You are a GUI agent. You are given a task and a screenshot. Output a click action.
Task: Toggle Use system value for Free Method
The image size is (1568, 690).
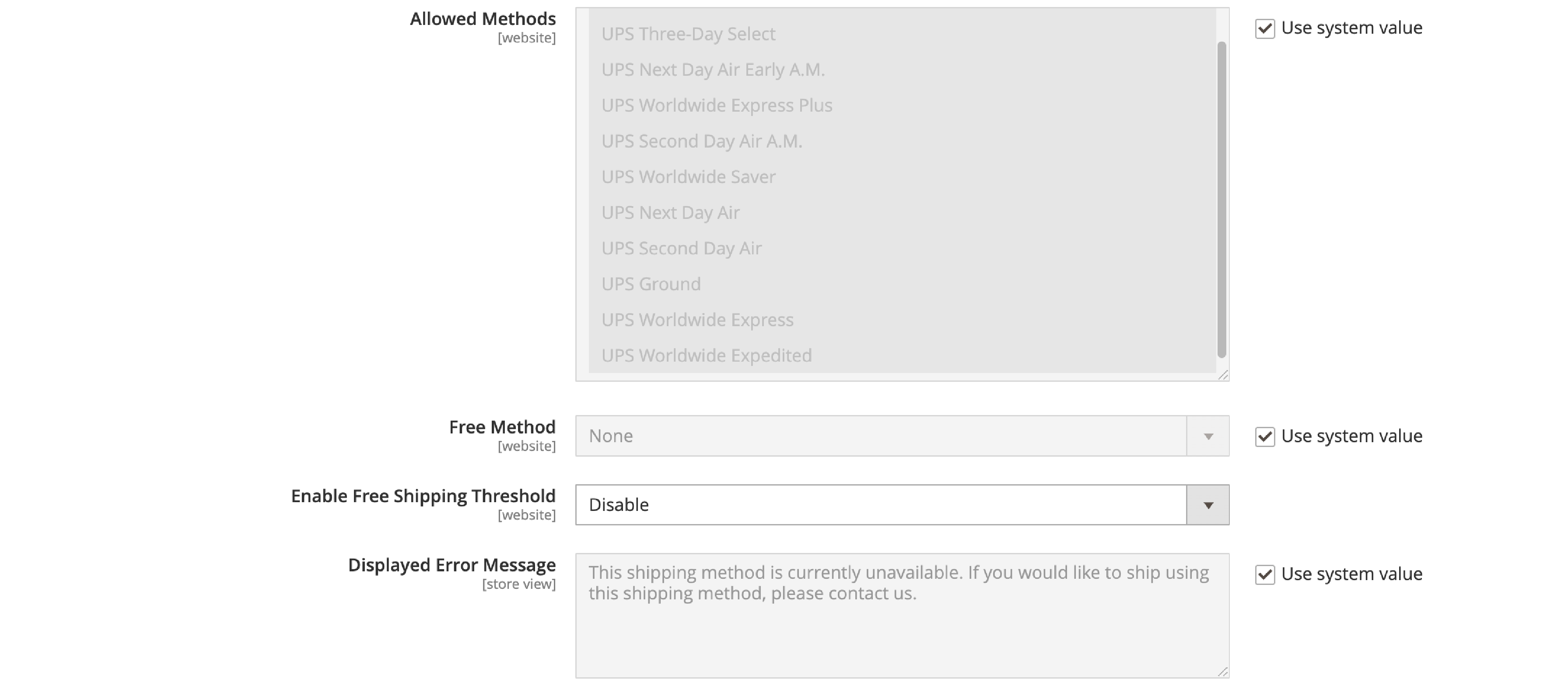pyautogui.click(x=1265, y=437)
